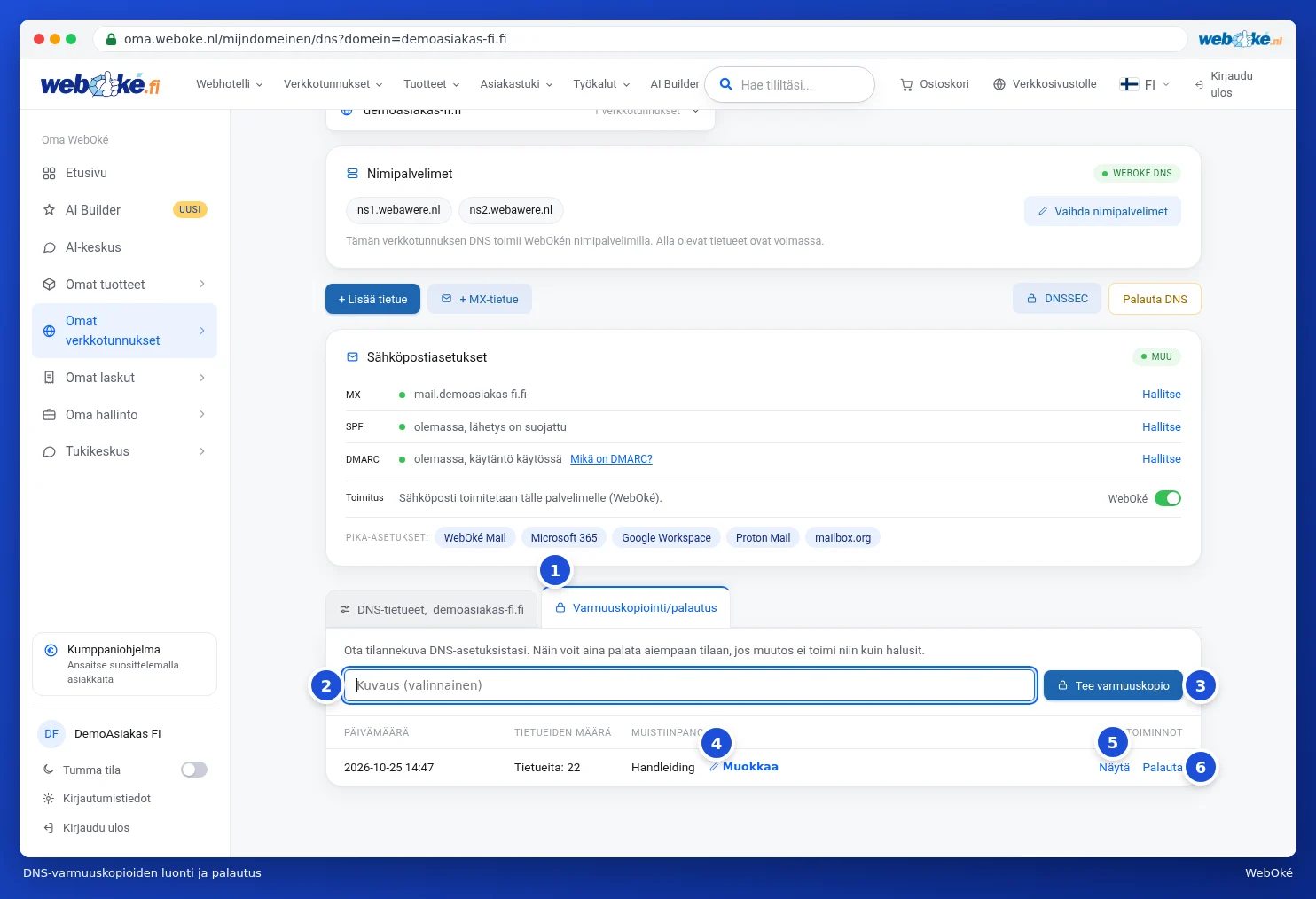The image size is (1316, 899).
Task: Click the AI-keskus chat icon
Action: tap(50, 247)
